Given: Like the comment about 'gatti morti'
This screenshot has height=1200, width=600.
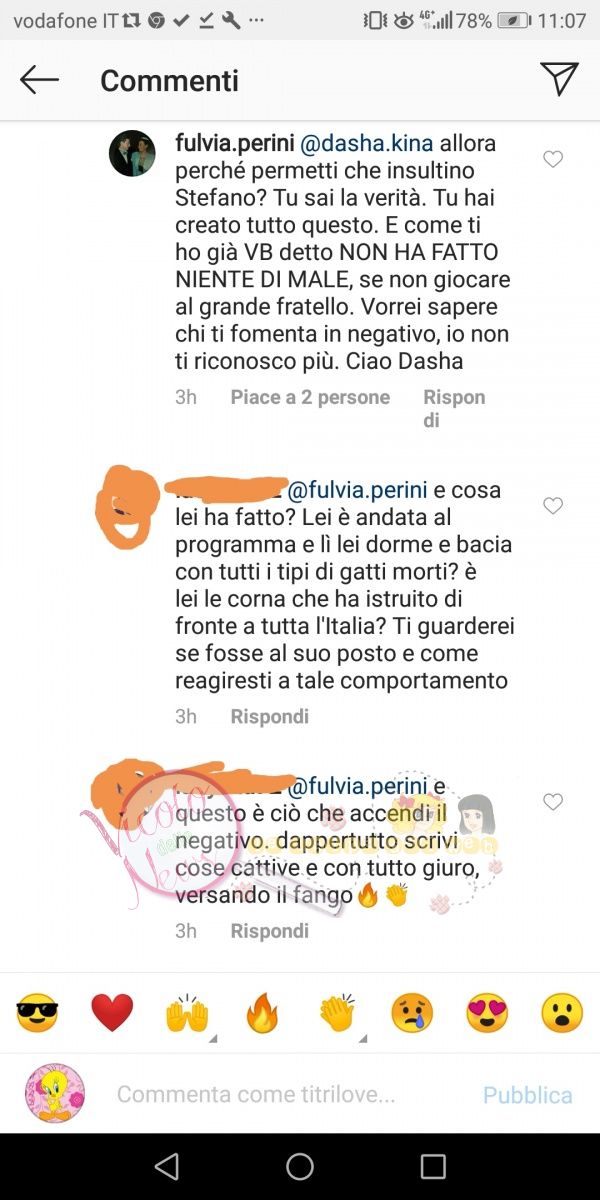Looking at the screenshot, I should pos(553,506).
